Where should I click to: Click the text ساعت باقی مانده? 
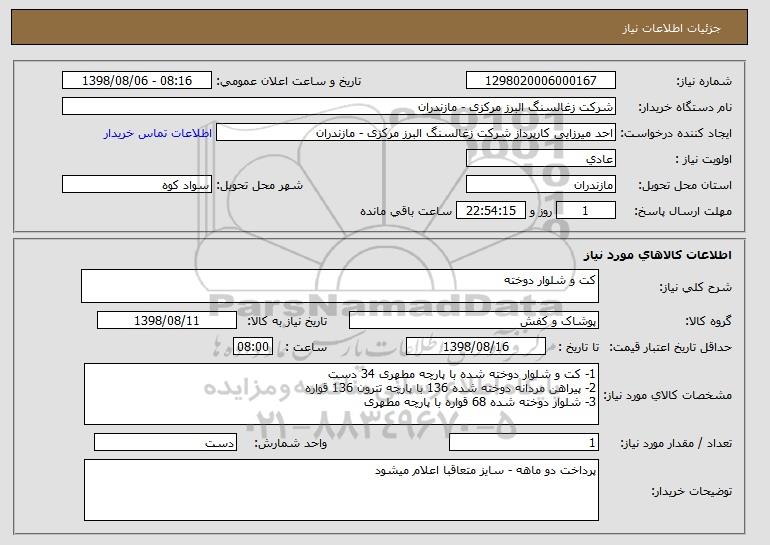click(x=406, y=211)
